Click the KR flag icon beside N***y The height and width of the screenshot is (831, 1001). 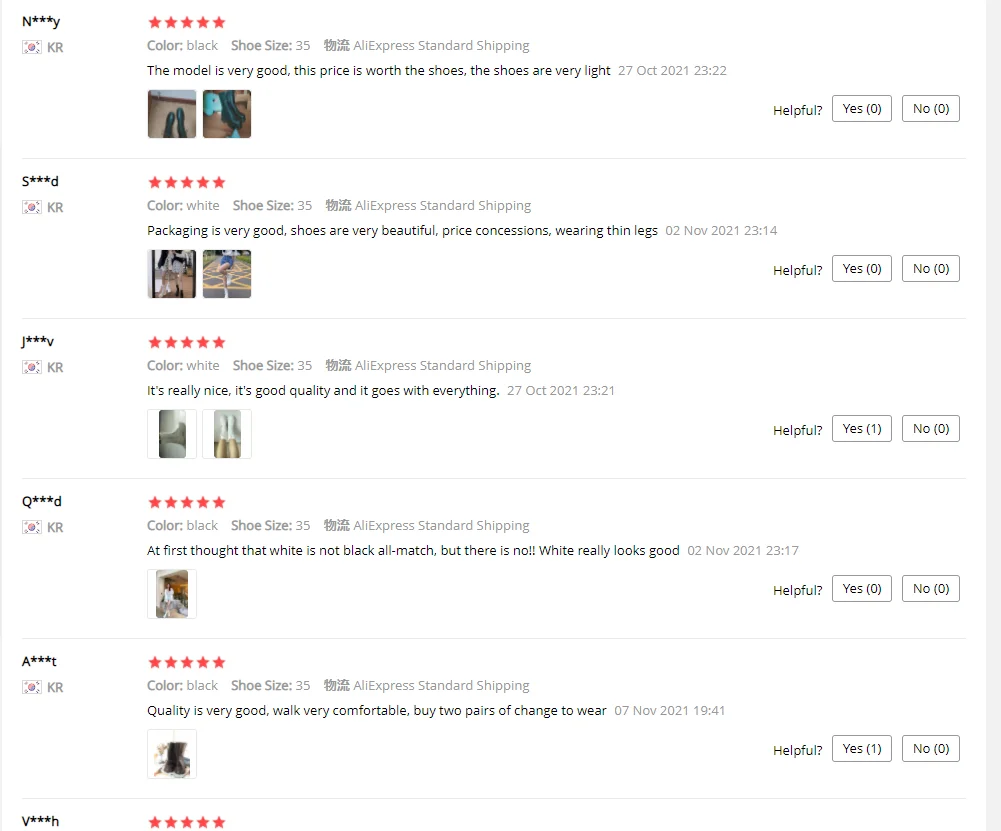(x=32, y=47)
